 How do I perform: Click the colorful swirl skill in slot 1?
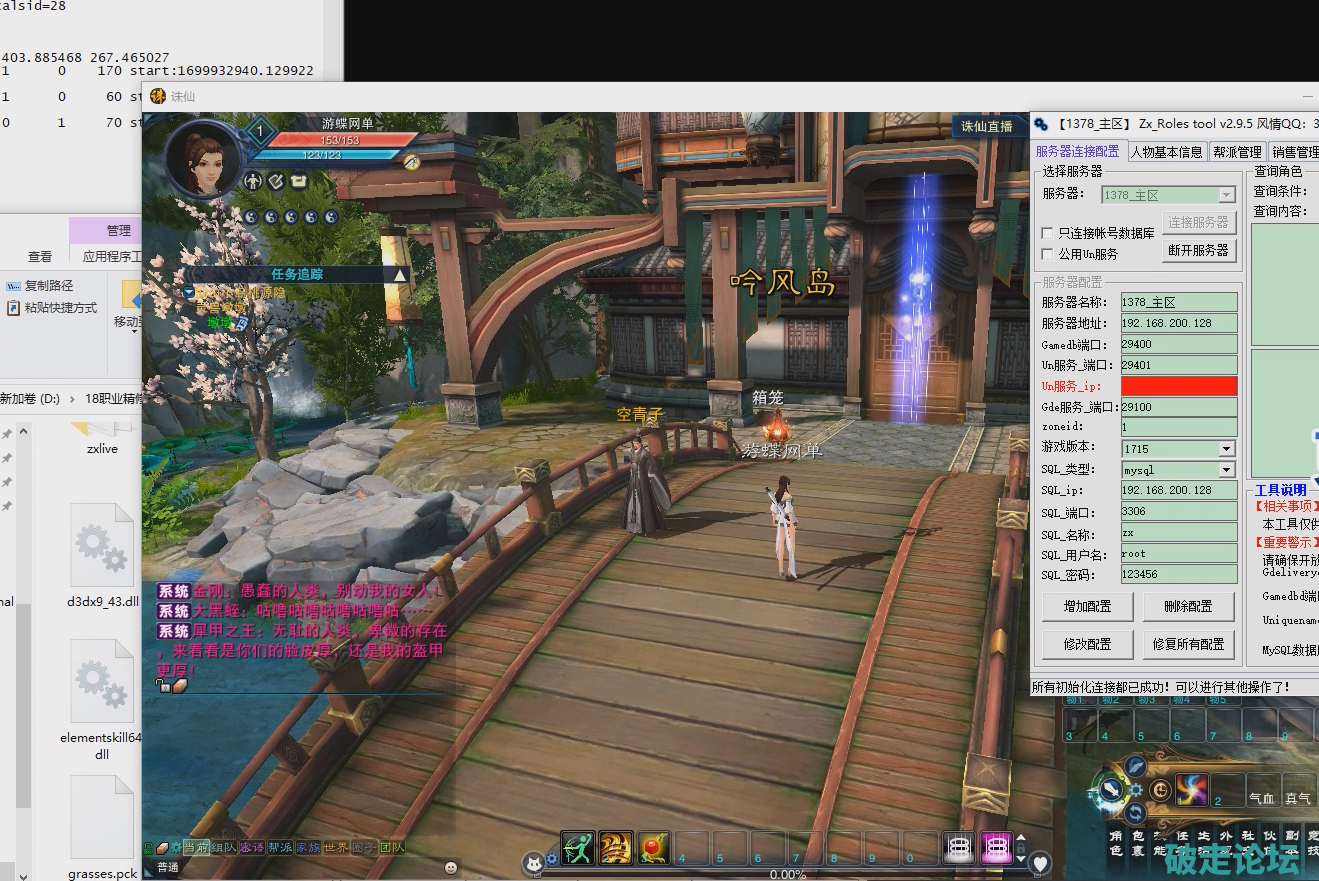tap(1191, 790)
